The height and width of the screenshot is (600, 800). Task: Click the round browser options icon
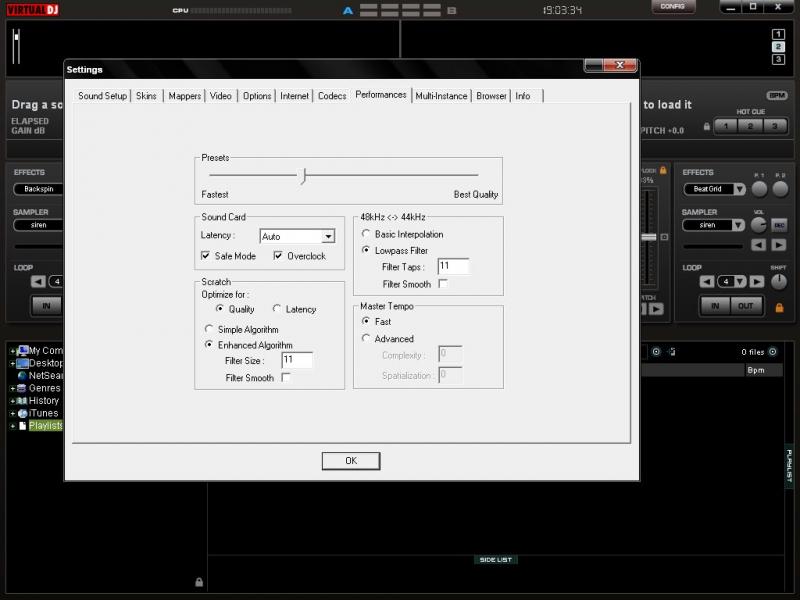tap(656, 352)
